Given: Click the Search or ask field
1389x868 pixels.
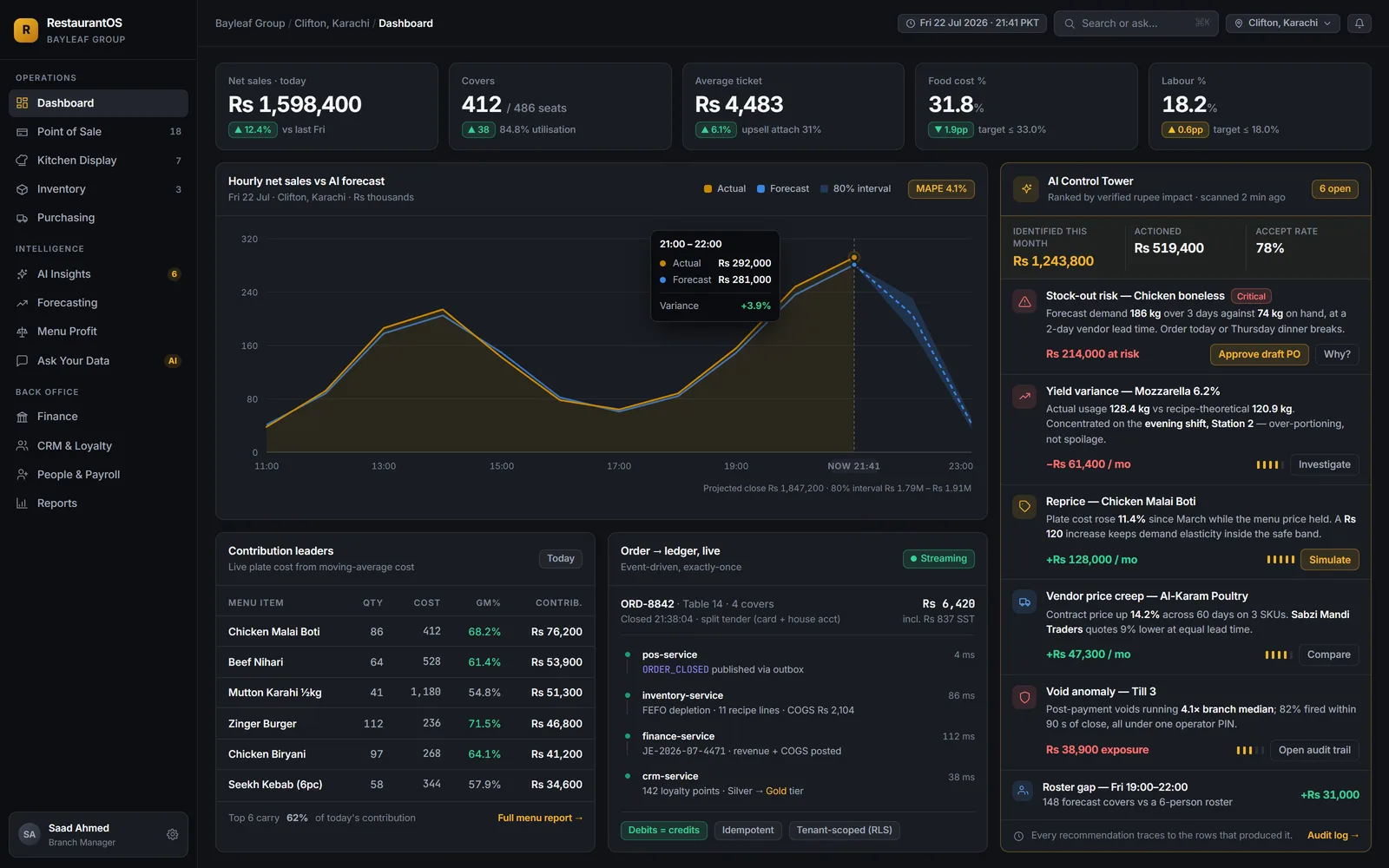Looking at the screenshot, I should point(1136,23).
